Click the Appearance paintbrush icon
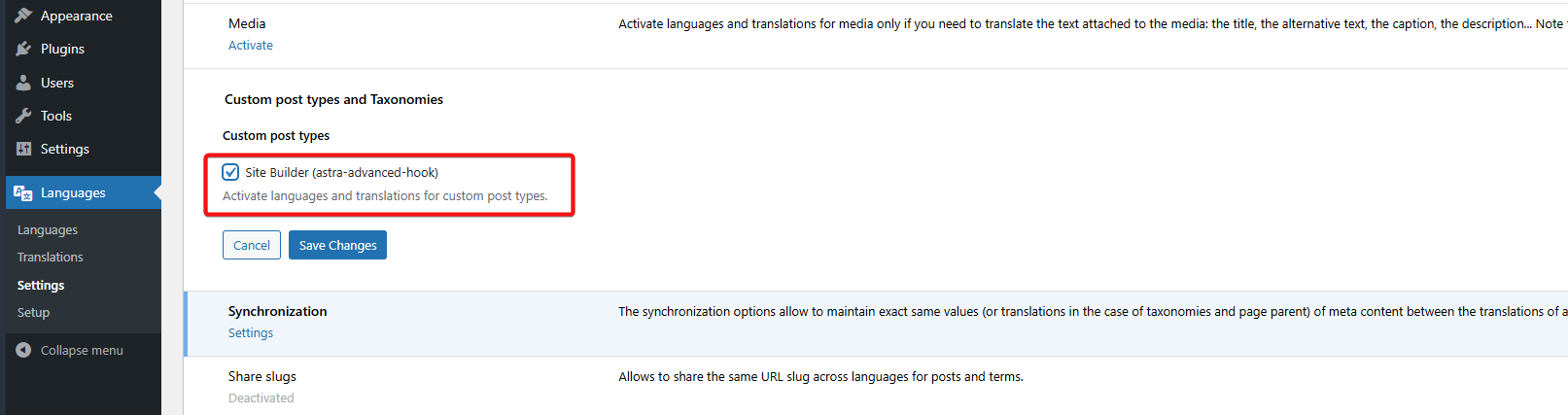Screen dimensions: 1568x415 [x=23, y=16]
